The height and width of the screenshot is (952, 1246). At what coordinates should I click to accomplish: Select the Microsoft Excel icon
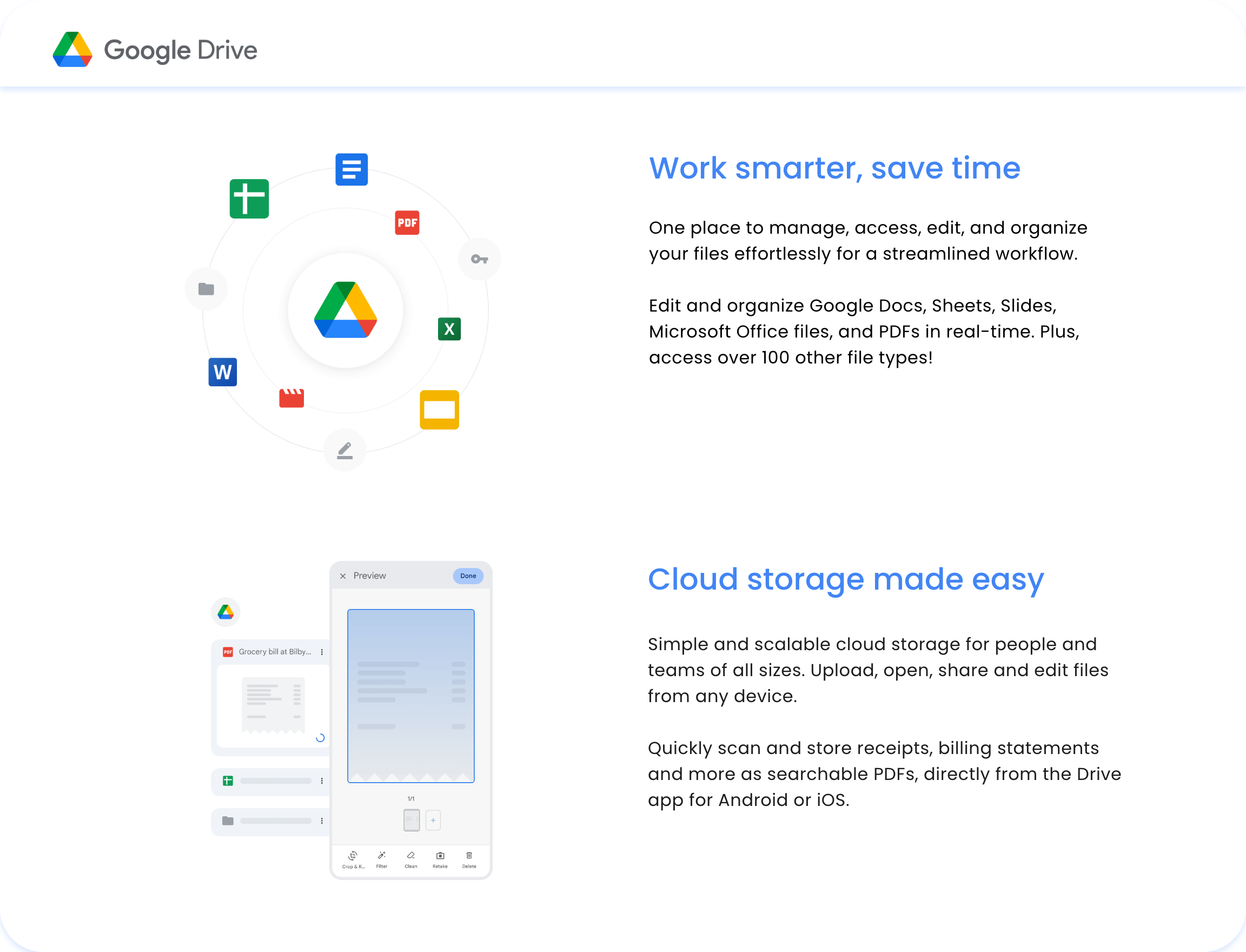point(449,329)
